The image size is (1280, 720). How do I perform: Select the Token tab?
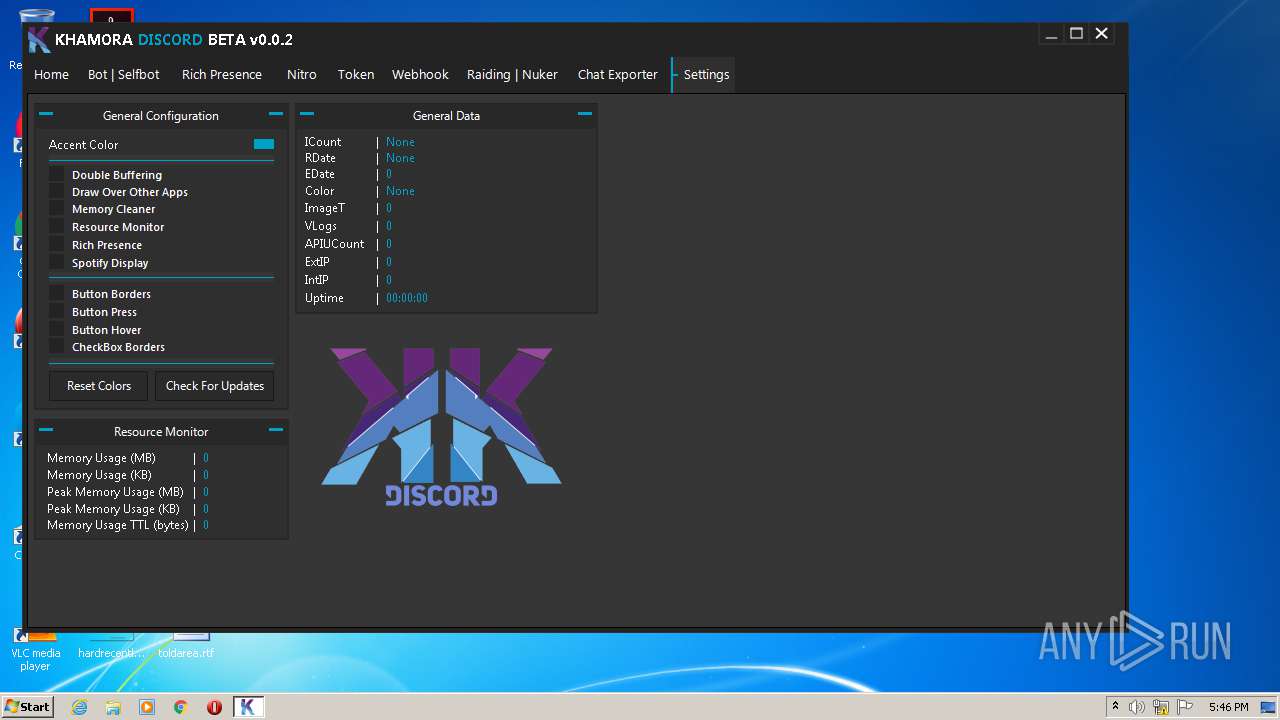click(x=356, y=75)
